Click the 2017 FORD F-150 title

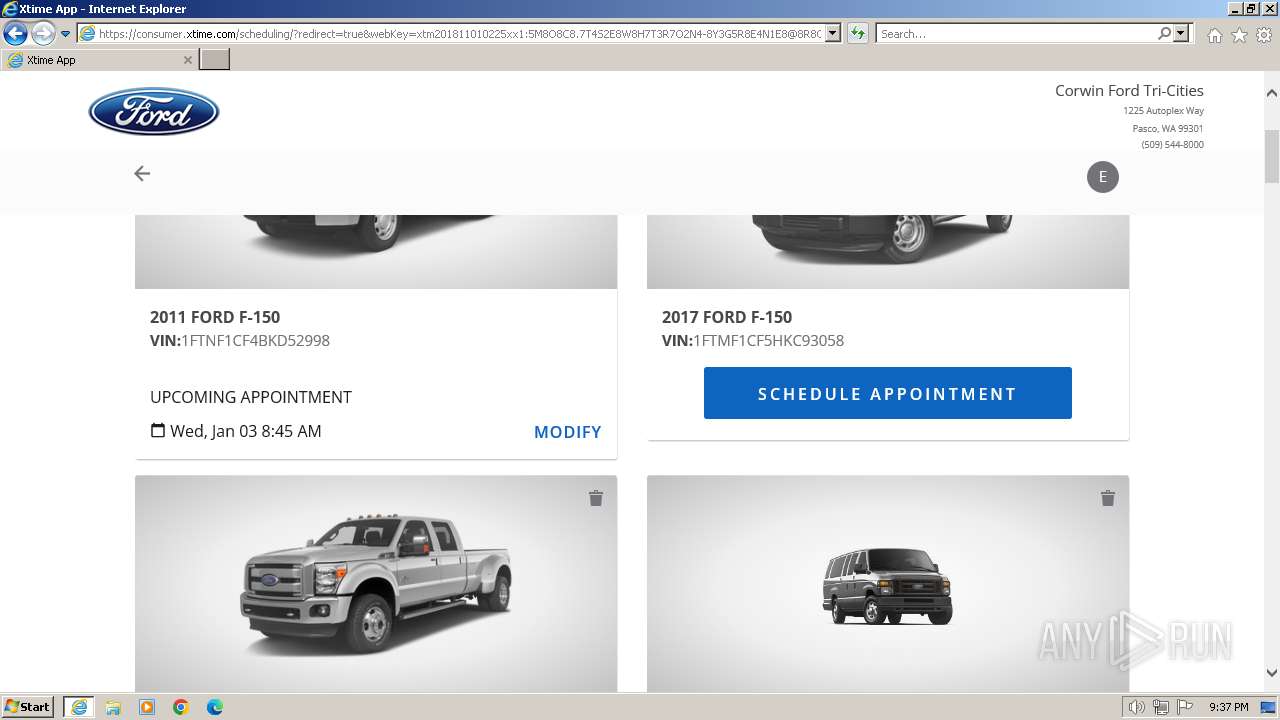coord(727,317)
